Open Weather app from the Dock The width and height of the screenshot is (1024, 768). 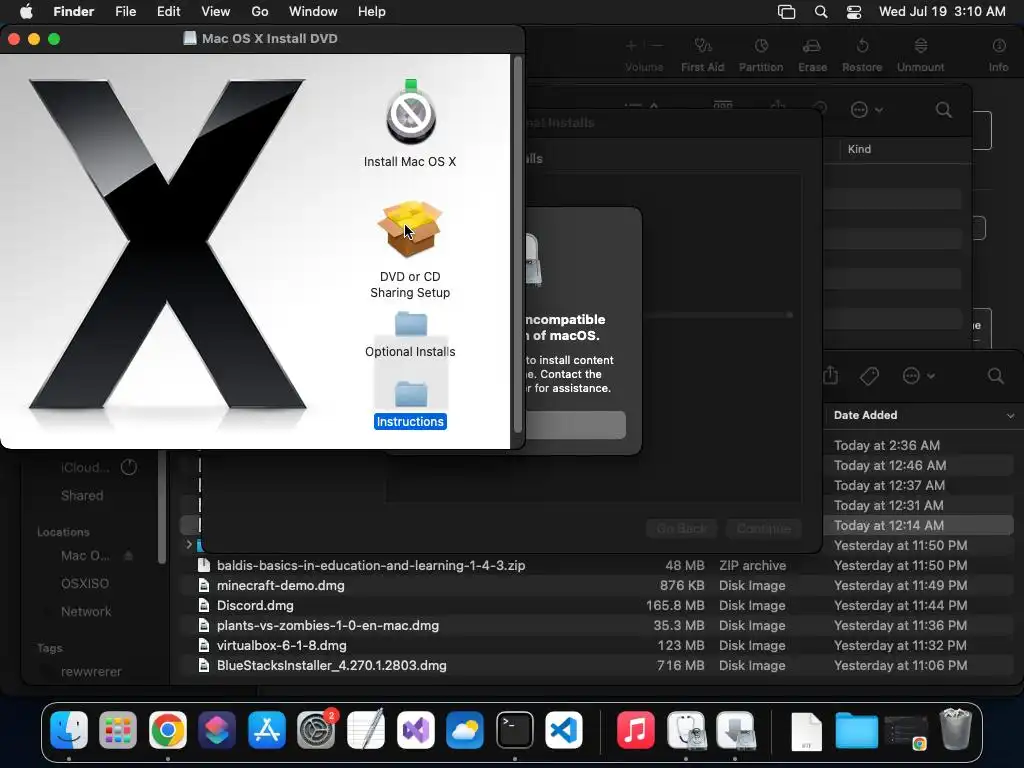coord(465,730)
